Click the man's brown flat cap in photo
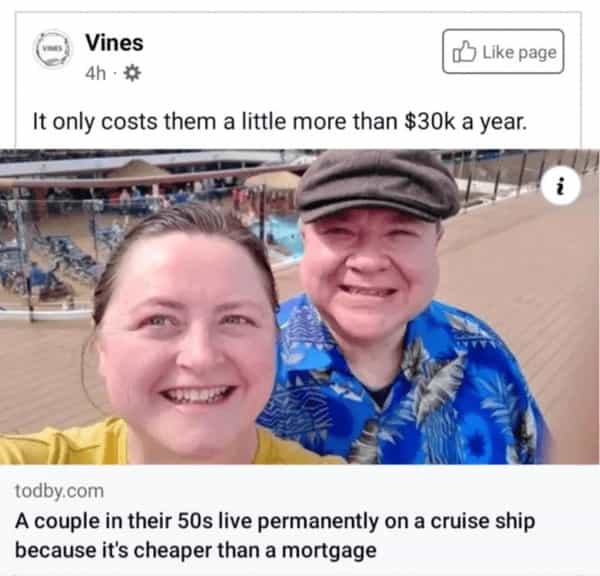 click(x=377, y=185)
